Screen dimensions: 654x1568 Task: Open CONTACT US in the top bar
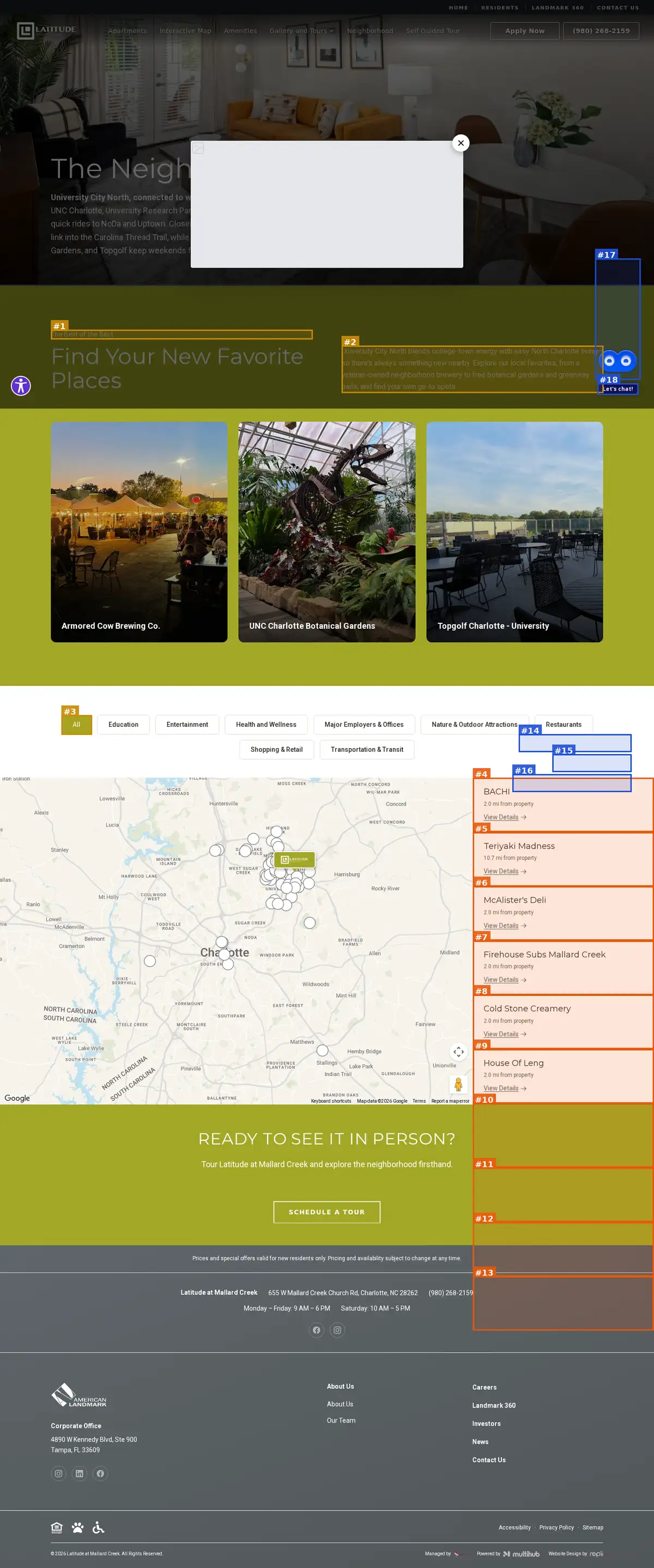pyautogui.click(x=617, y=8)
